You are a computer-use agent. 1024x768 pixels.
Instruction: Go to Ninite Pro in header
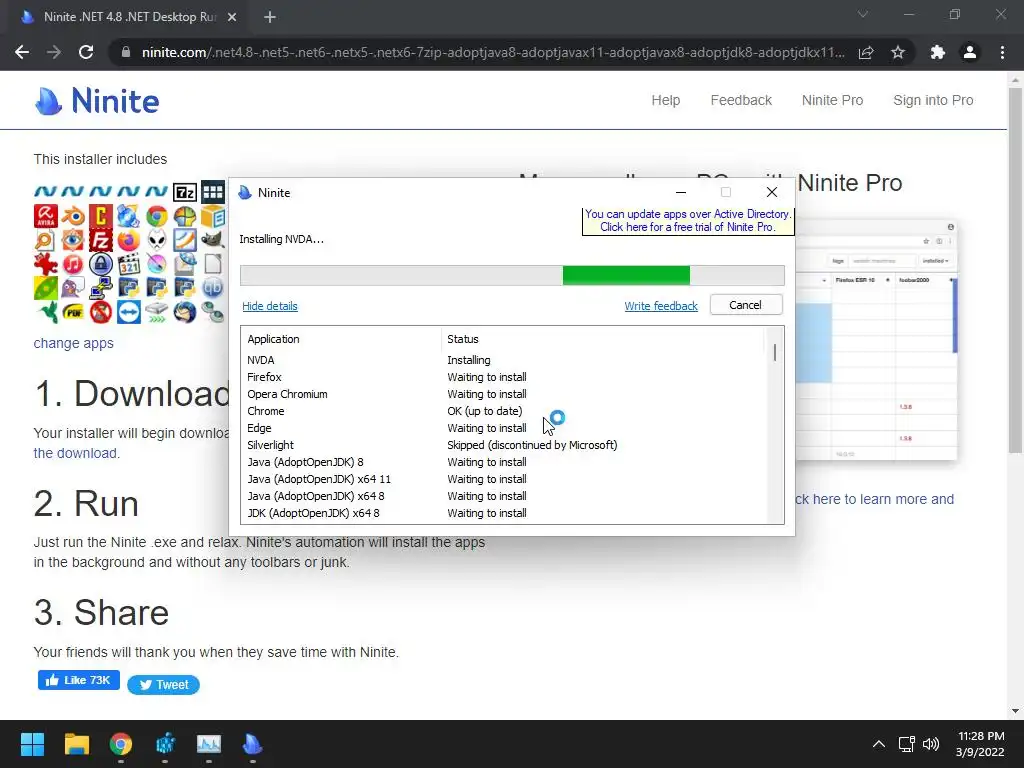832,100
